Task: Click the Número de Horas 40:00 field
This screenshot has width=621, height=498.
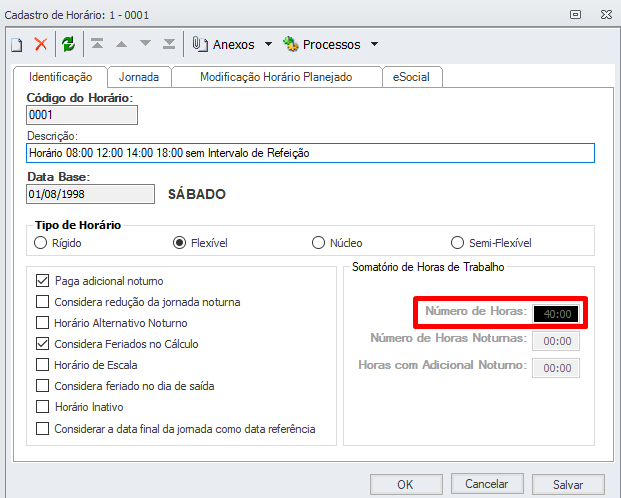Action: (556, 314)
